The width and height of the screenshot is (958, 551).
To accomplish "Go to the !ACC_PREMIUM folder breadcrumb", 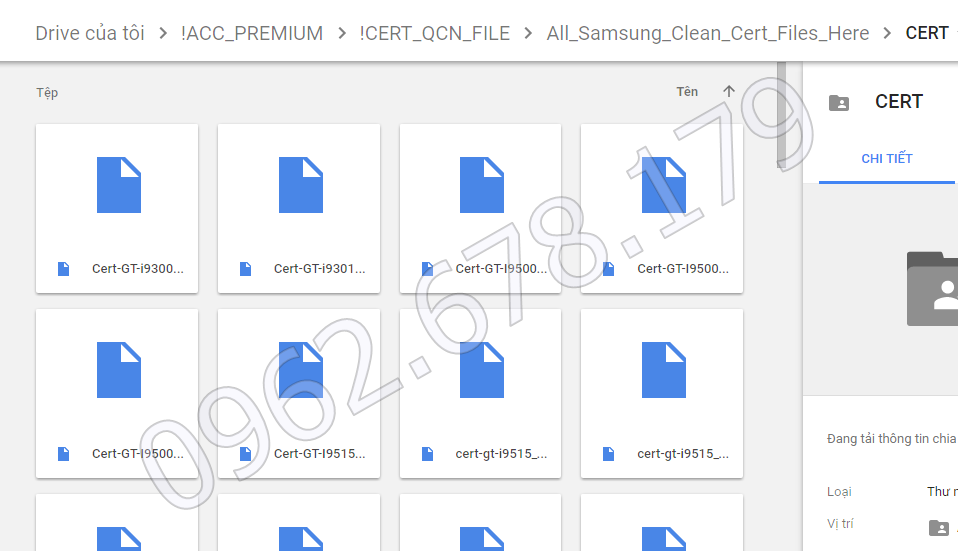I will click(252, 33).
